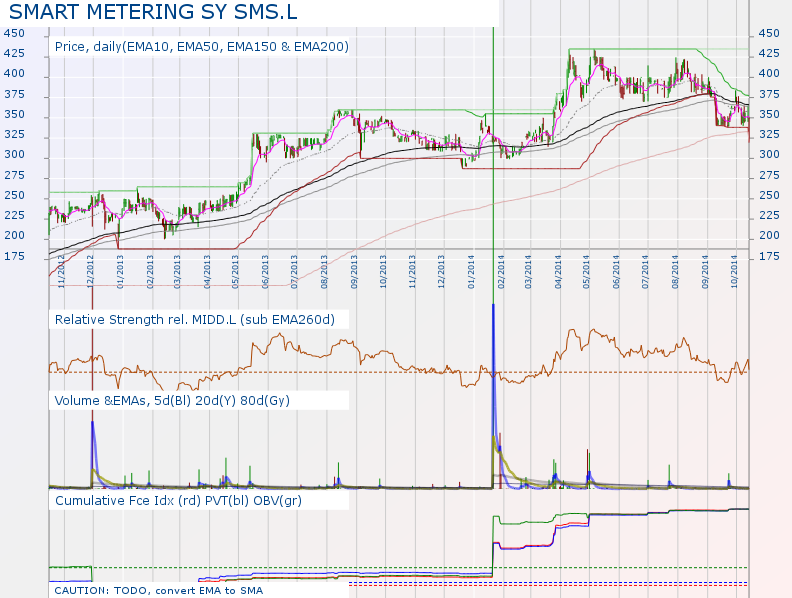Click the 225 value on right price axis
This screenshot has width=792, height=598.
pos(769,216)
